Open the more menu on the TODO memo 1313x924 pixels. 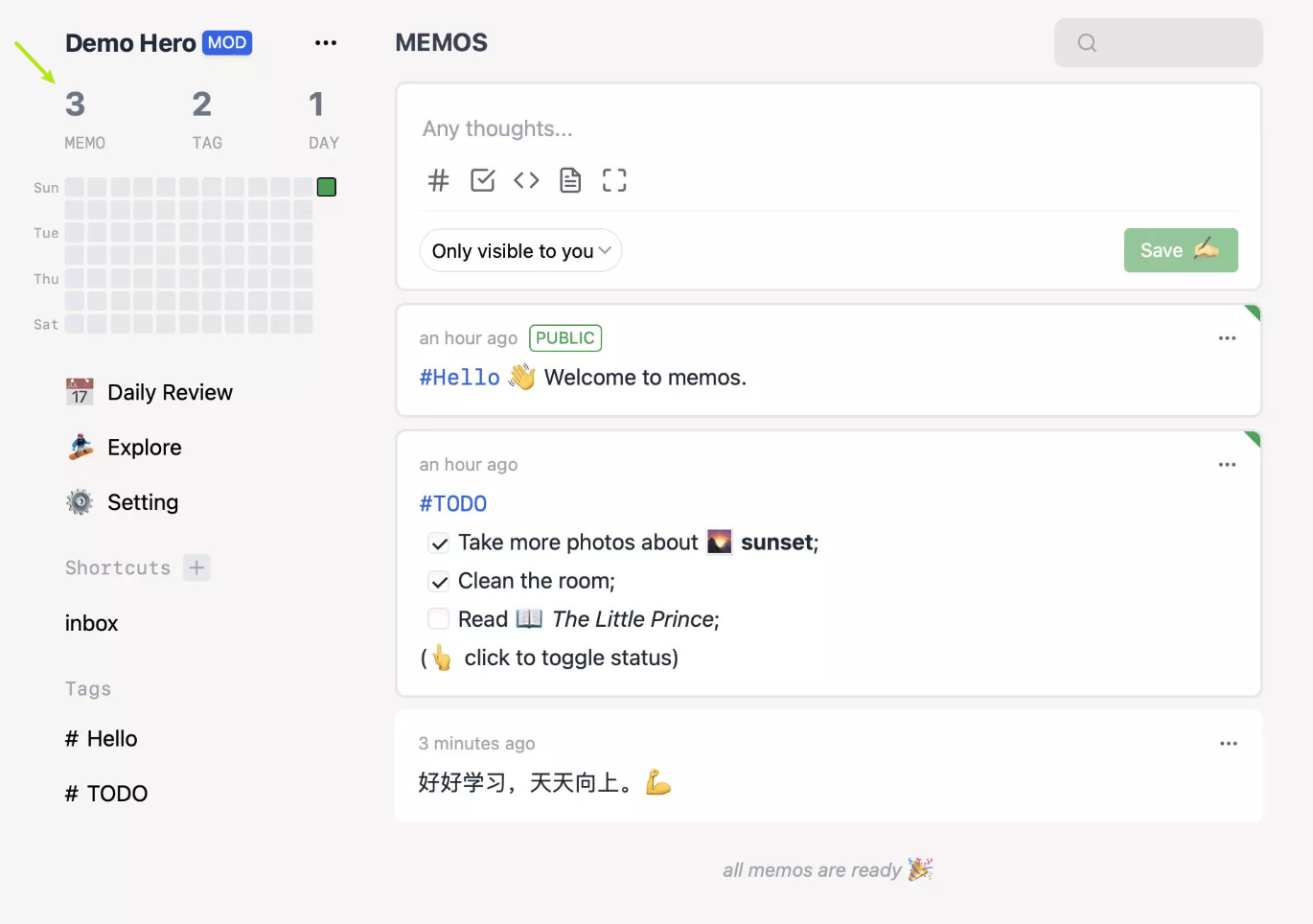[x=1227, y=465]
